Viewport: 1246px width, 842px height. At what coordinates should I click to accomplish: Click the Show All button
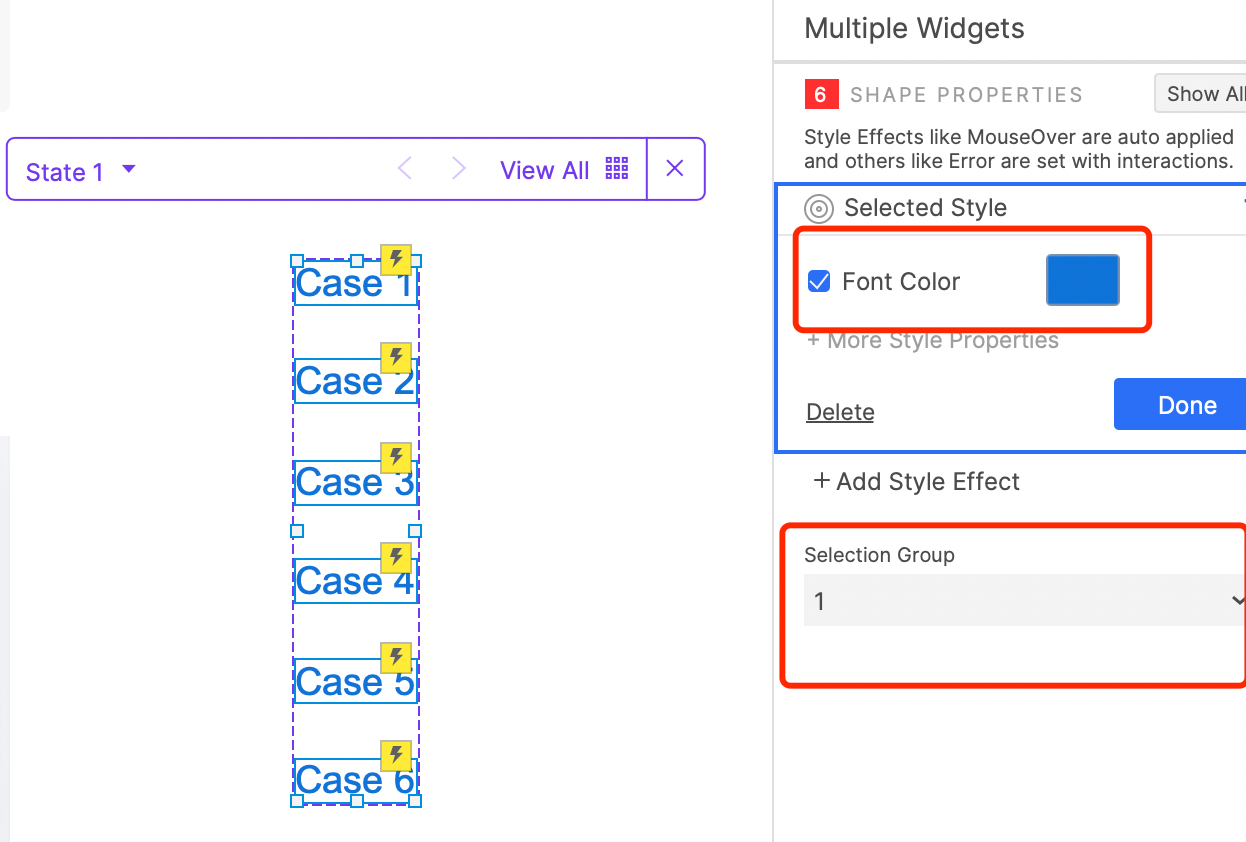coord(1204,94)
